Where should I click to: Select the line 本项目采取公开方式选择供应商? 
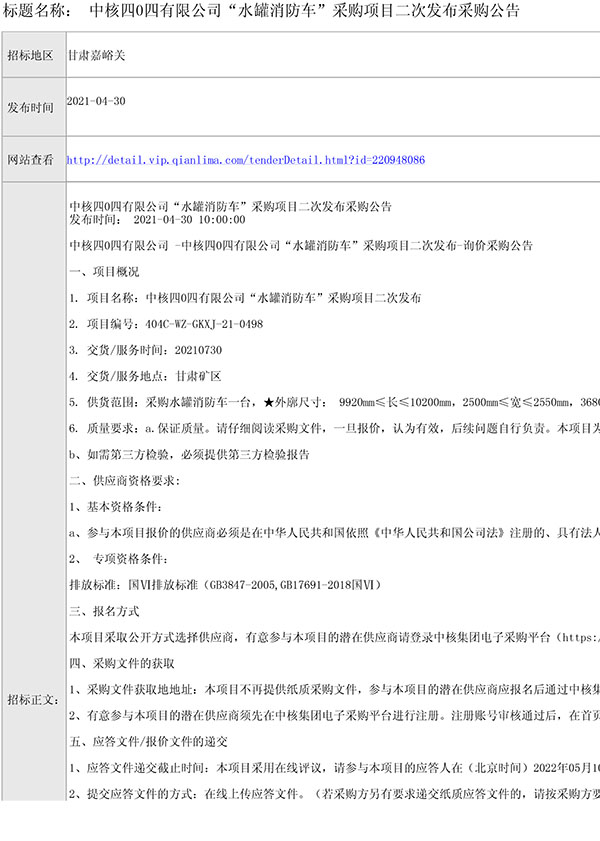(x=335, y=637)
